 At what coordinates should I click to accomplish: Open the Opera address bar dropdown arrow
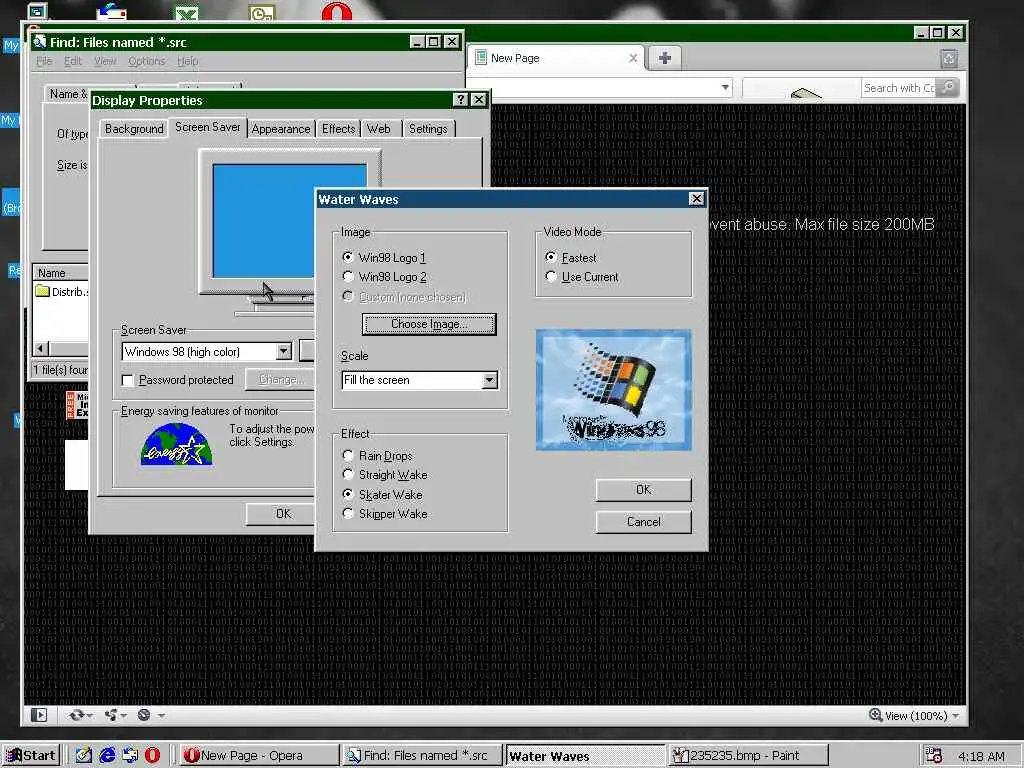pos(725,87)
